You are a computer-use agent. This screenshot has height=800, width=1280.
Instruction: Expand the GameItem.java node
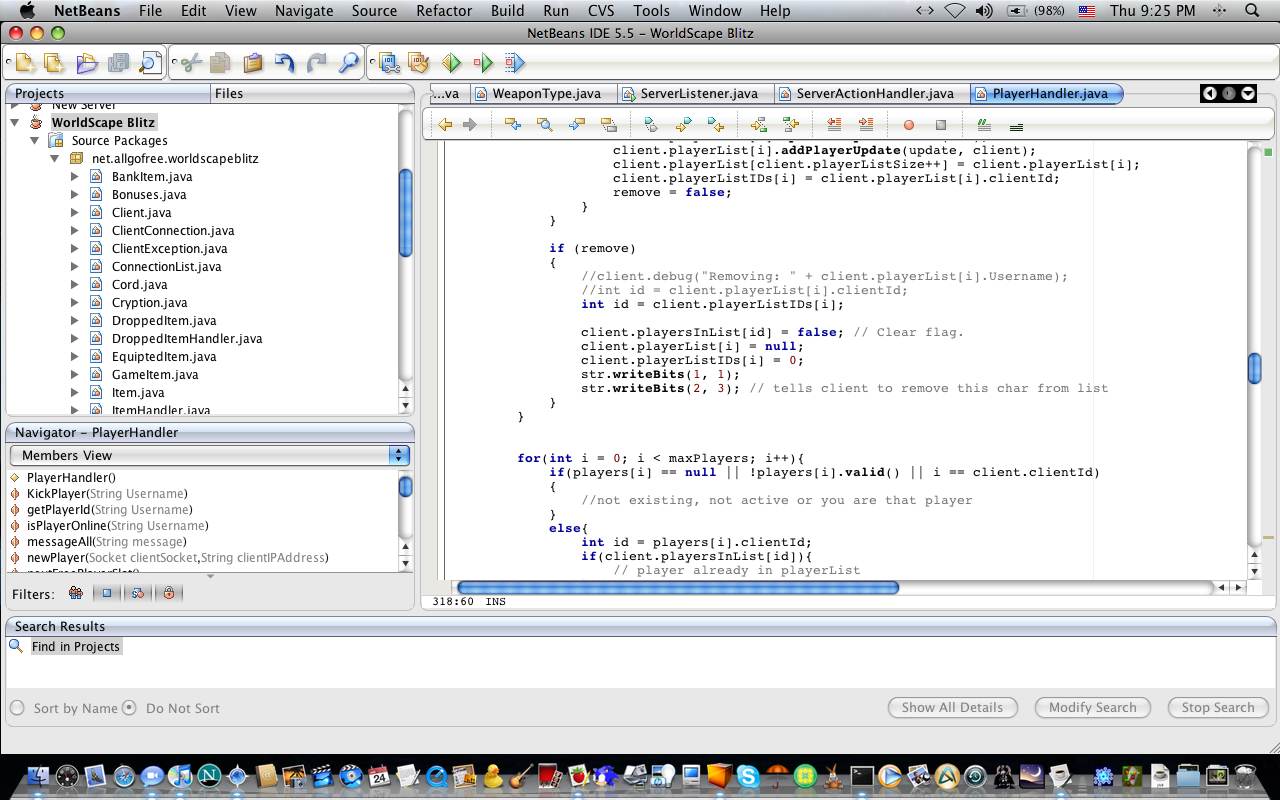point(75,374)
